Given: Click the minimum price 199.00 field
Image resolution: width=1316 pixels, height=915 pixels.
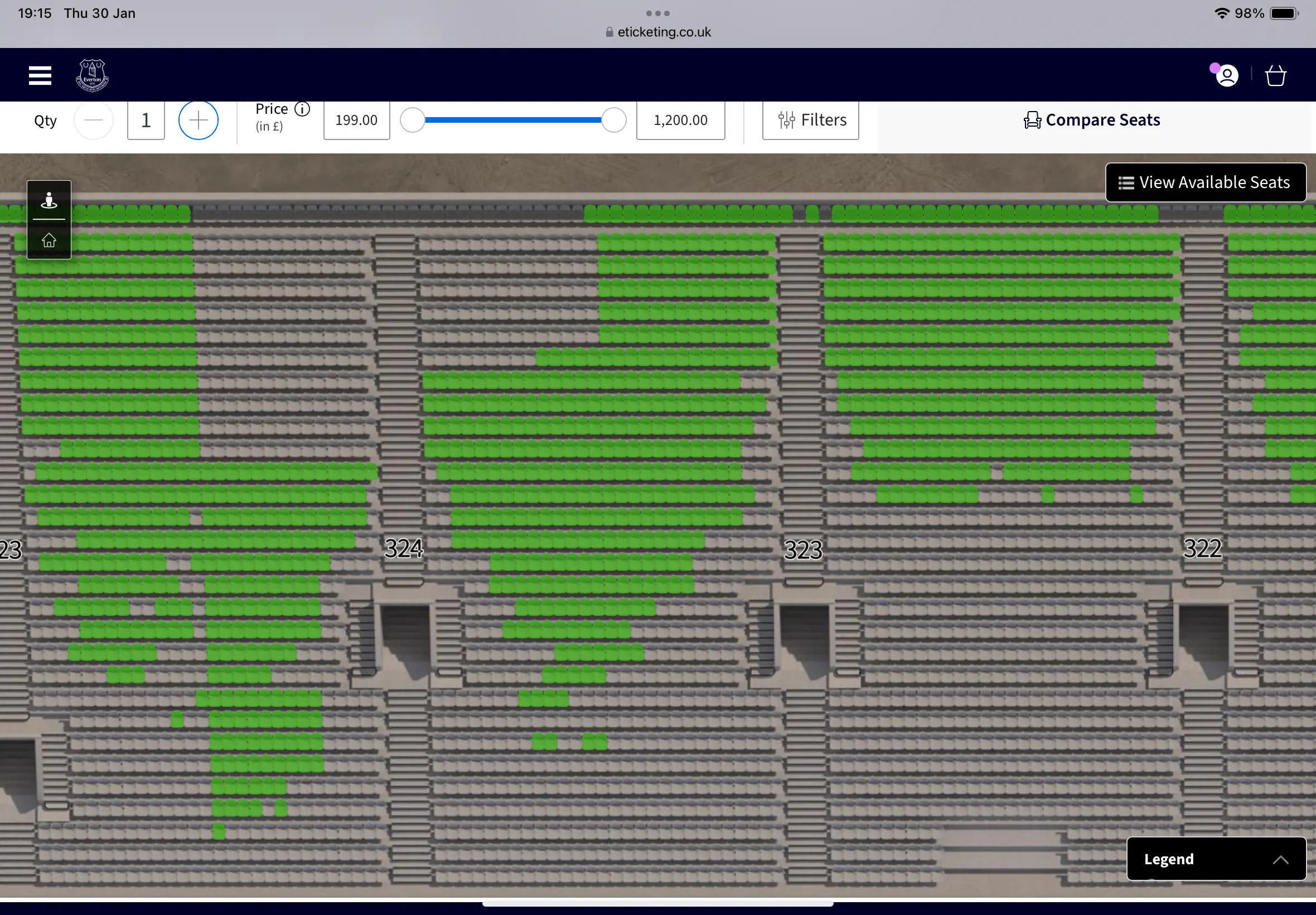Looking at the screenshot, I should click(356, 121).
